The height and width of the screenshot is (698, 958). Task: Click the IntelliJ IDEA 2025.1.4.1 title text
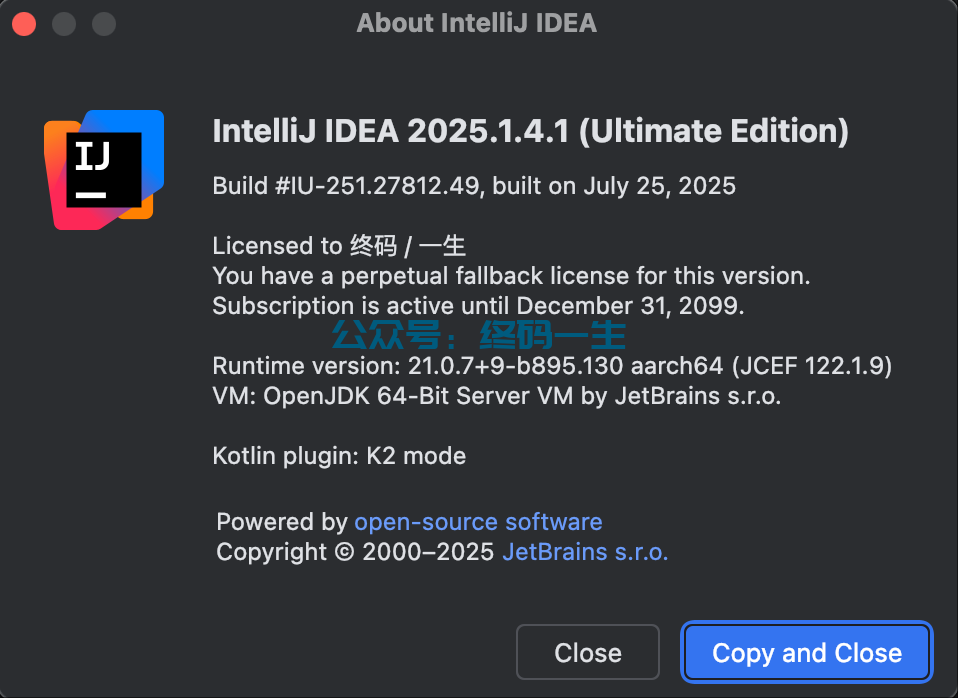pos(530,131)
